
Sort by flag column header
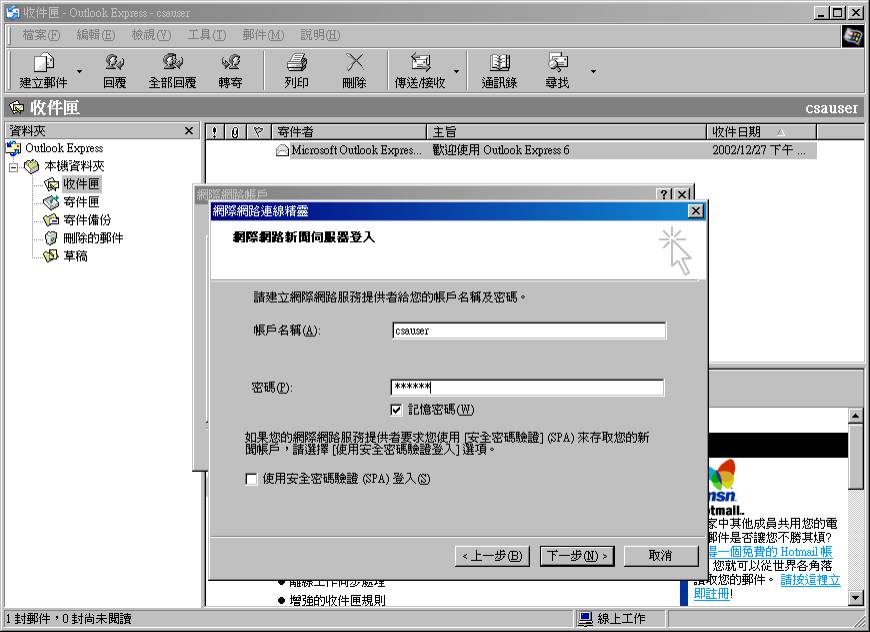pos(258,132)
